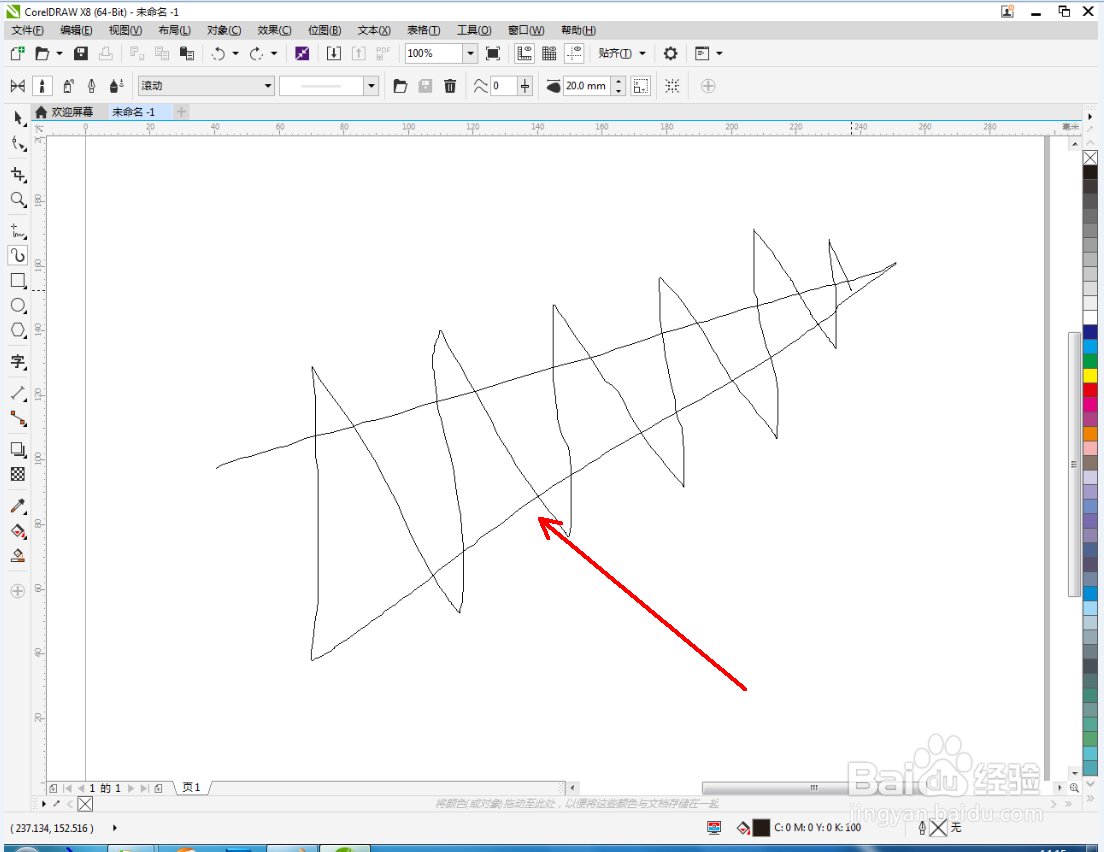
Task: Select the Smart Fill tool
Action: point(18,556)
